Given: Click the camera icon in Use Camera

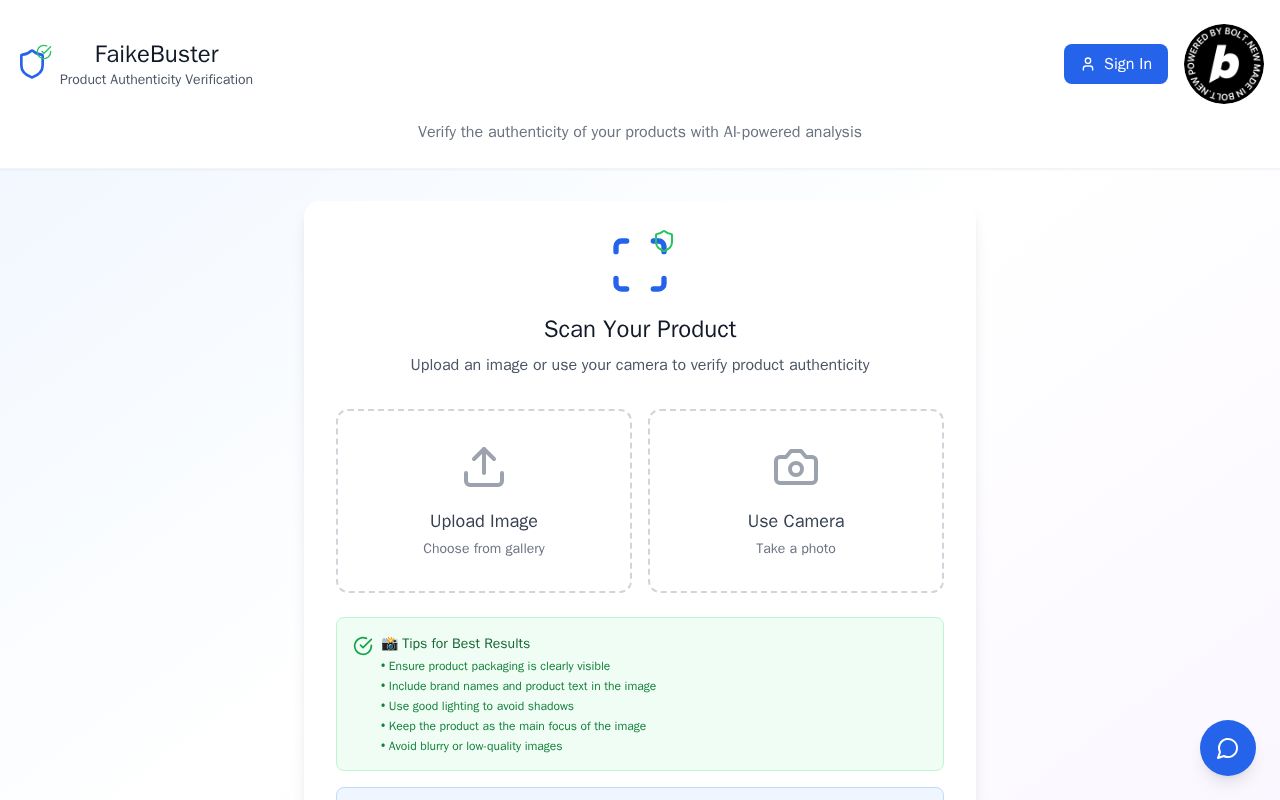Looking at the screenshot, I should click(796, 467).
